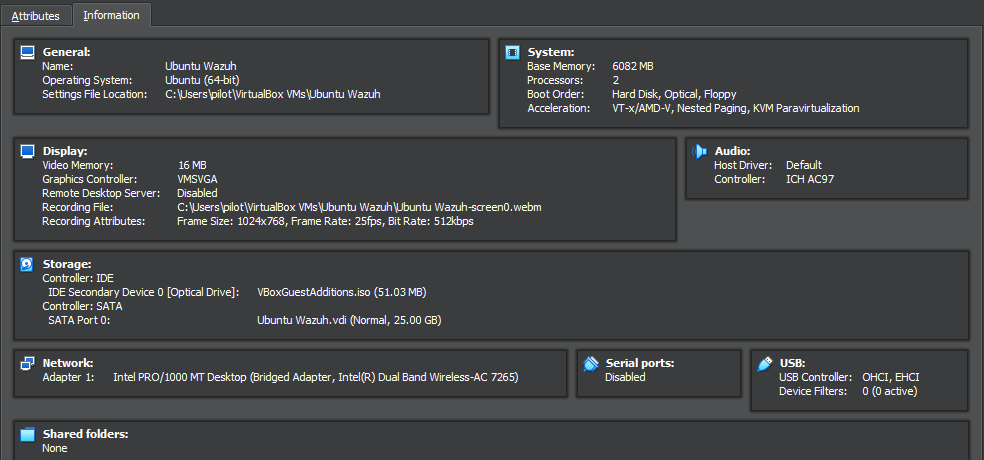This screenshot has width=984, height=460.
Task: Click the Controller: SATA storage row
Action: (82, 306)
